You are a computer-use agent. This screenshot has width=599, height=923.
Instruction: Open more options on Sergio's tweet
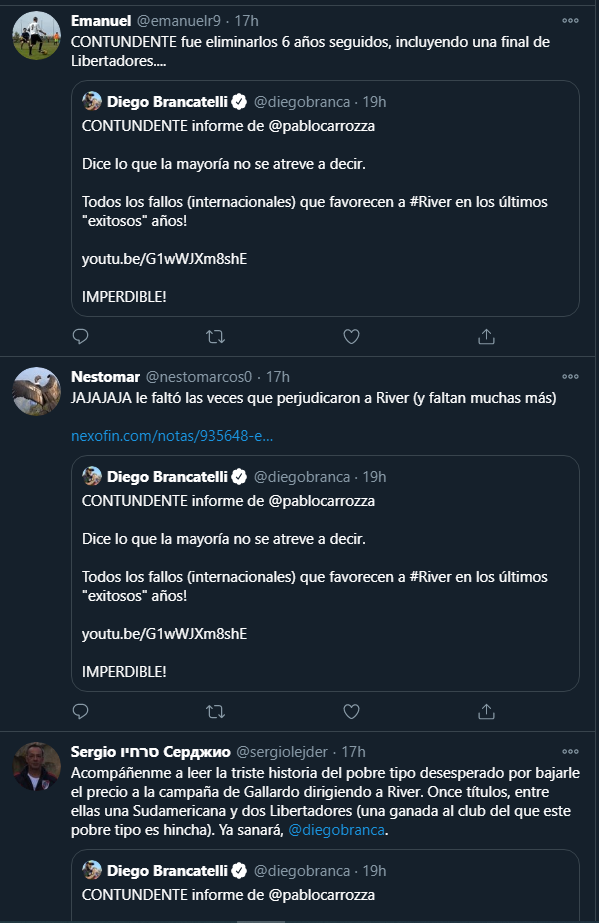click(x=570, y=752)
